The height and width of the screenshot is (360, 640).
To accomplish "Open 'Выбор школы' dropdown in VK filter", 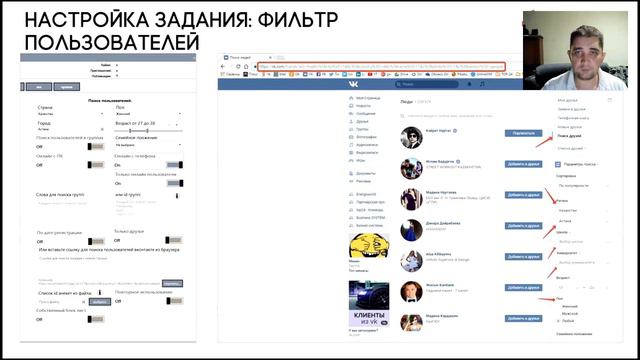I will pyautogui.click(x=584, y=242).
